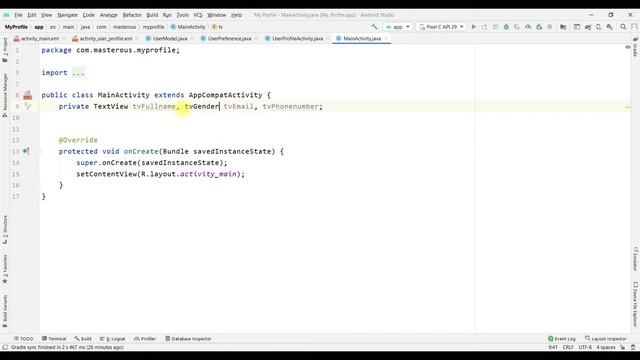Click the Apply Changes and Restart Activity icon
Viewport: 640px width, 360px height.
click(x=484, y=27)
